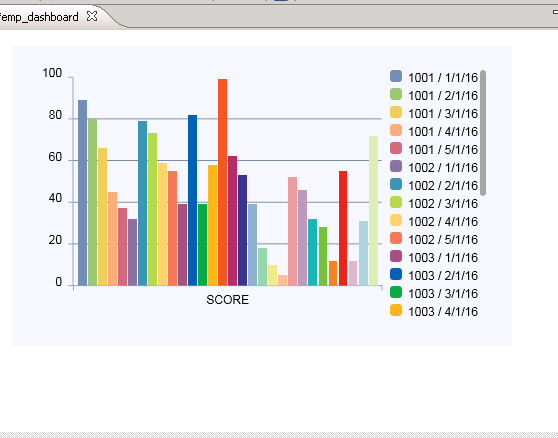Click the 1002 / 4/1/16 legend swatch
Screen dimensions: 558x438
[396, 220]
